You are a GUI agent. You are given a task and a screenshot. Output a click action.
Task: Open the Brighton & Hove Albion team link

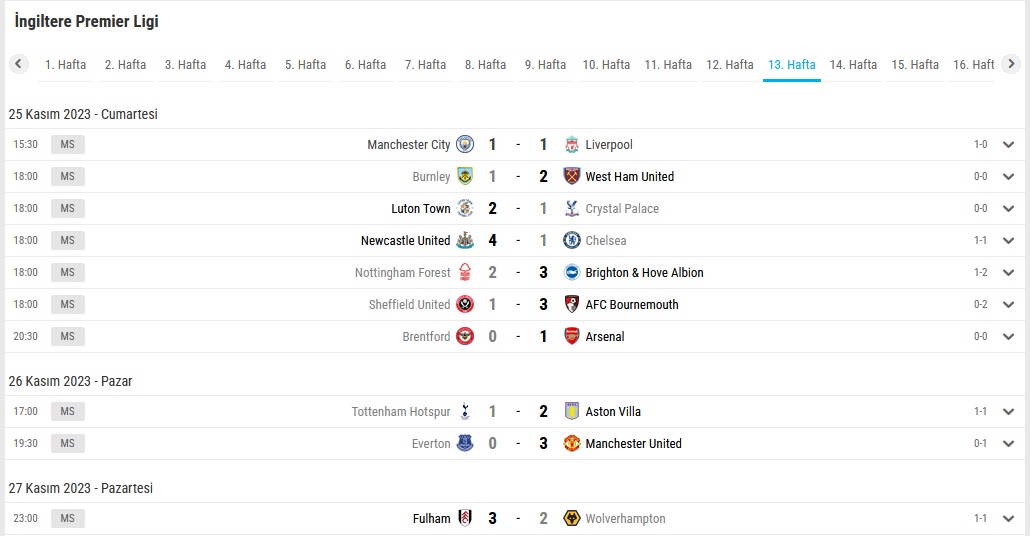tap(644, 273)
